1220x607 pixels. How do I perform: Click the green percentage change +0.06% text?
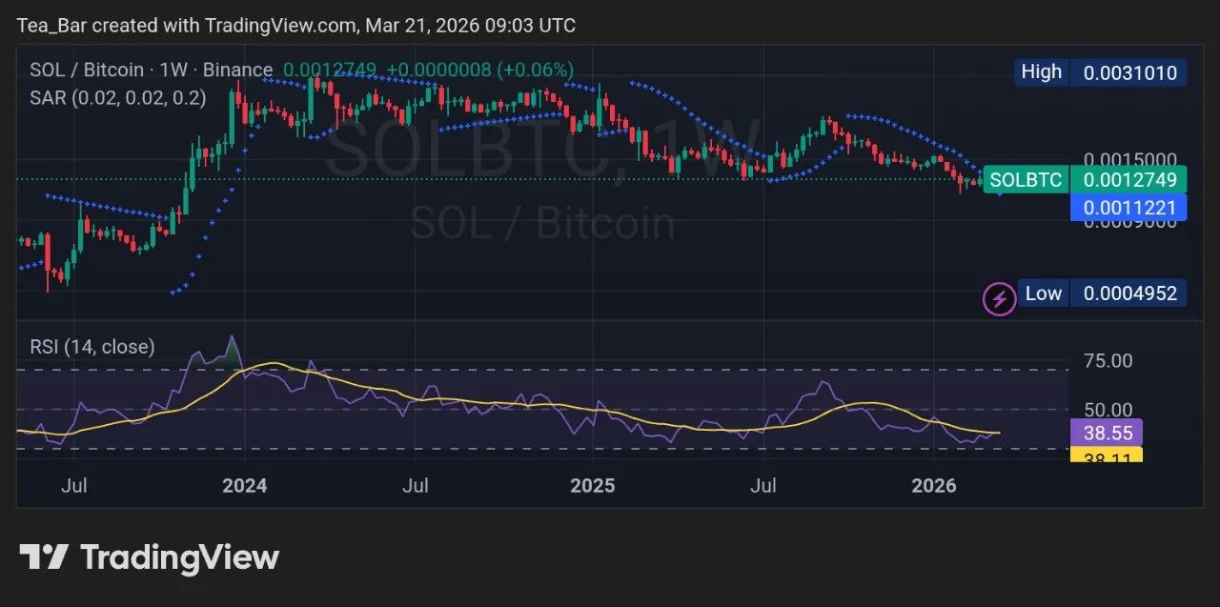pos(537,70)
